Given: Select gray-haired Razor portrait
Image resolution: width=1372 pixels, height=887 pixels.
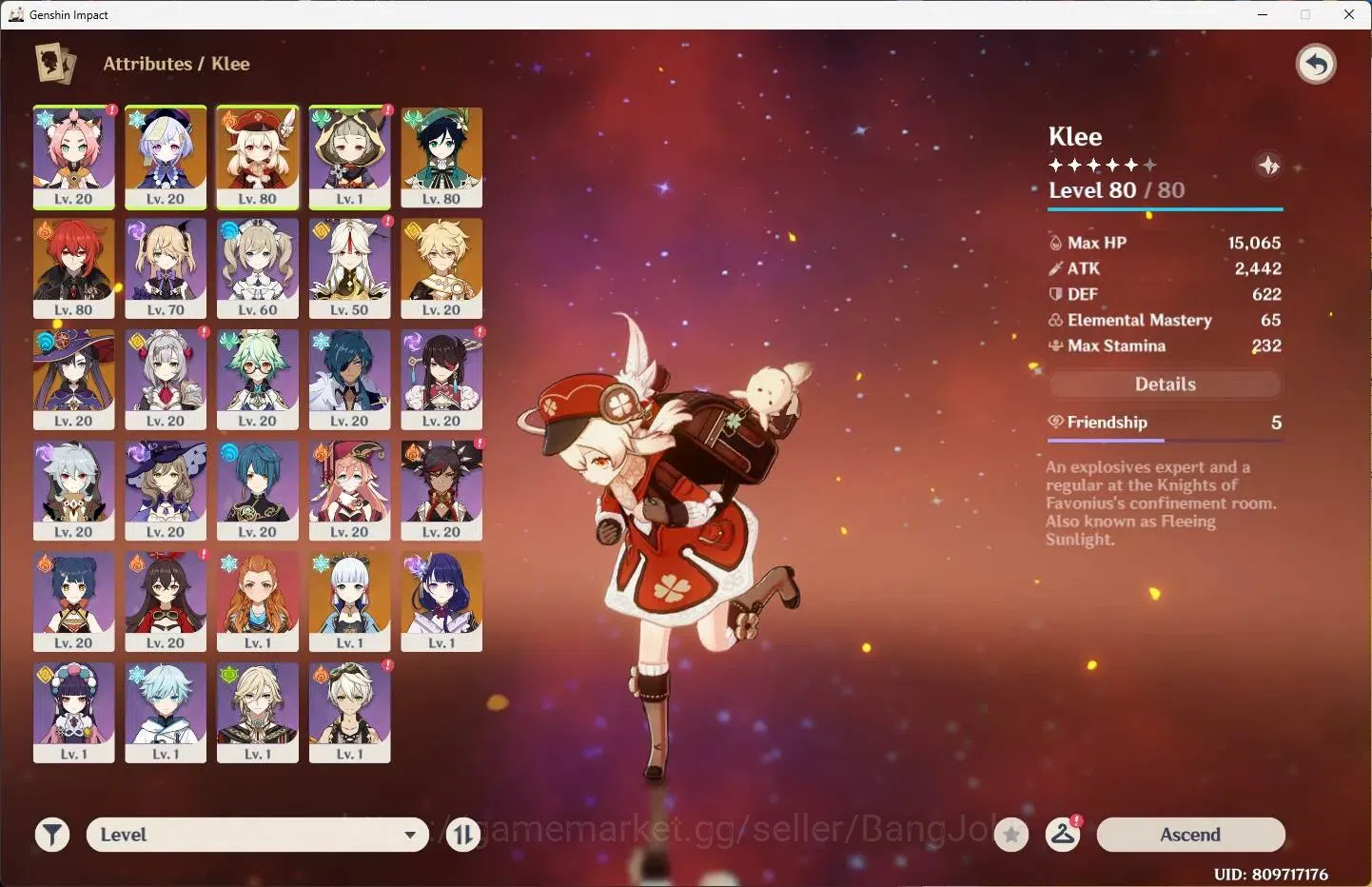Looking at the screenshot, I should (73, 491).
